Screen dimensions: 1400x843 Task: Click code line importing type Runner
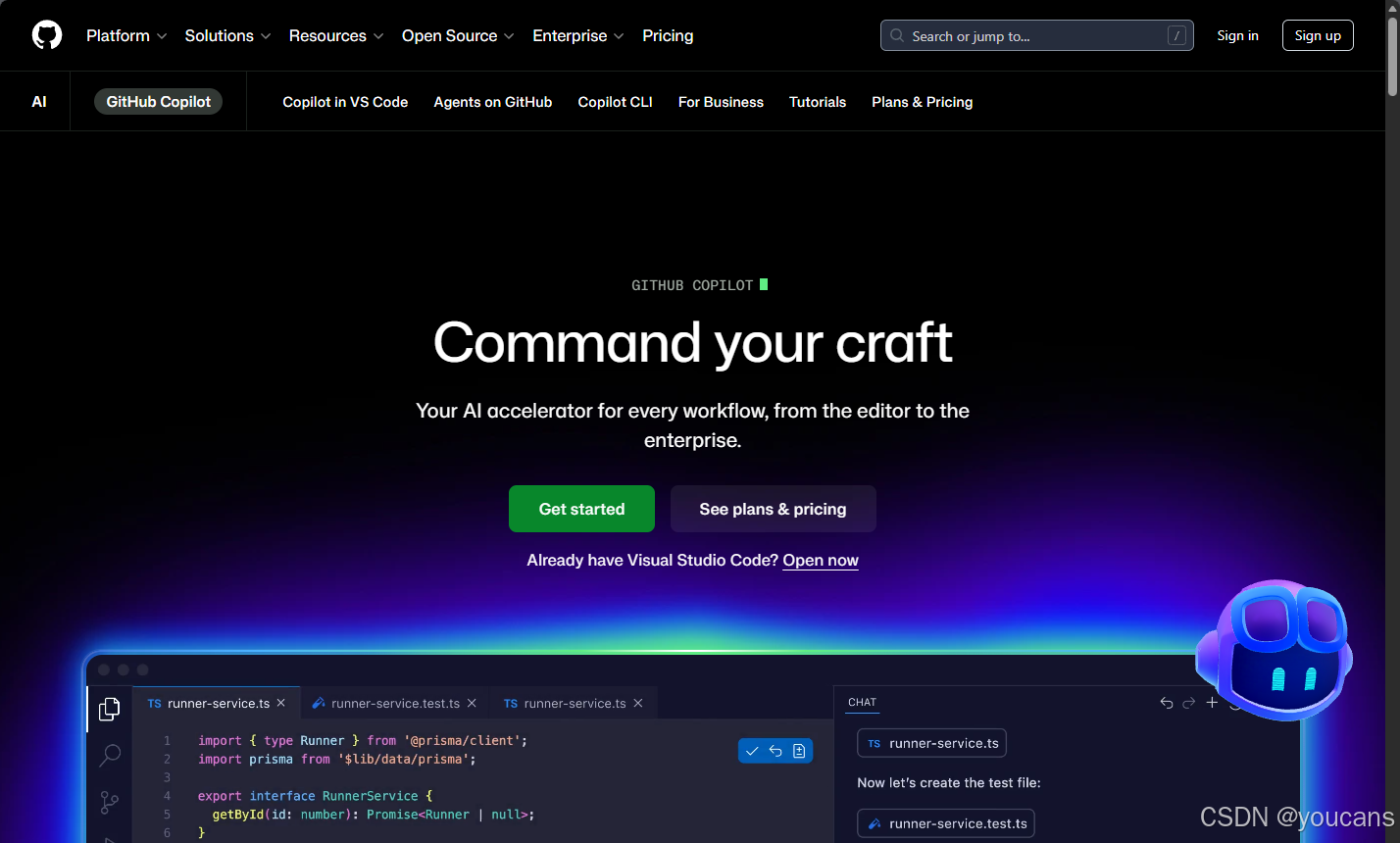click(363, 740)
